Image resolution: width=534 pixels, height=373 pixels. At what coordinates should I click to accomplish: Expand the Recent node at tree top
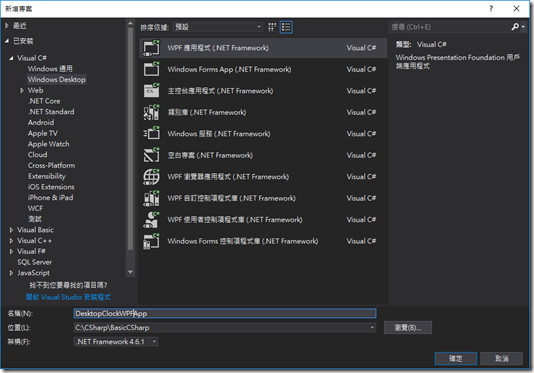click(7, 26)
